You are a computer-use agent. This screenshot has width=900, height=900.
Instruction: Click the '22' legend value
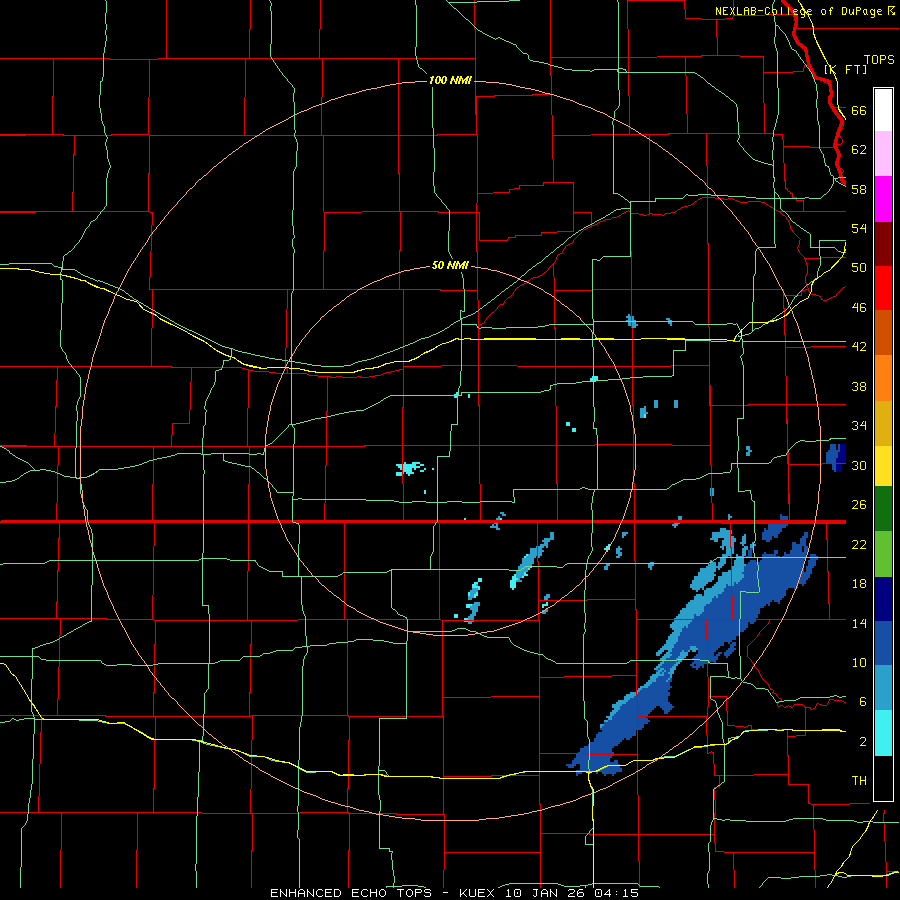(859, 544)
